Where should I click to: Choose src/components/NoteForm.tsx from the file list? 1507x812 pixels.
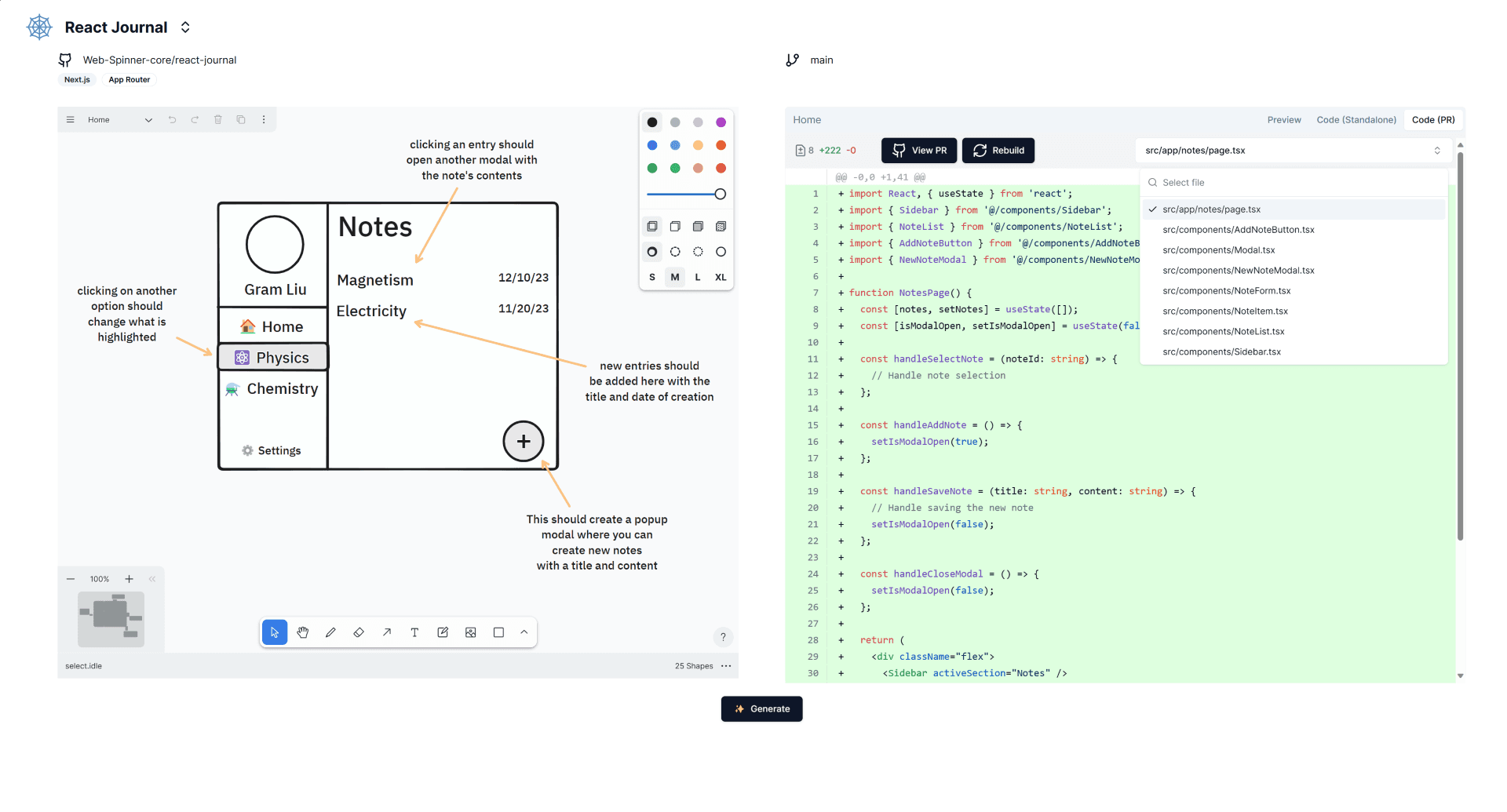pos(1226,291)
